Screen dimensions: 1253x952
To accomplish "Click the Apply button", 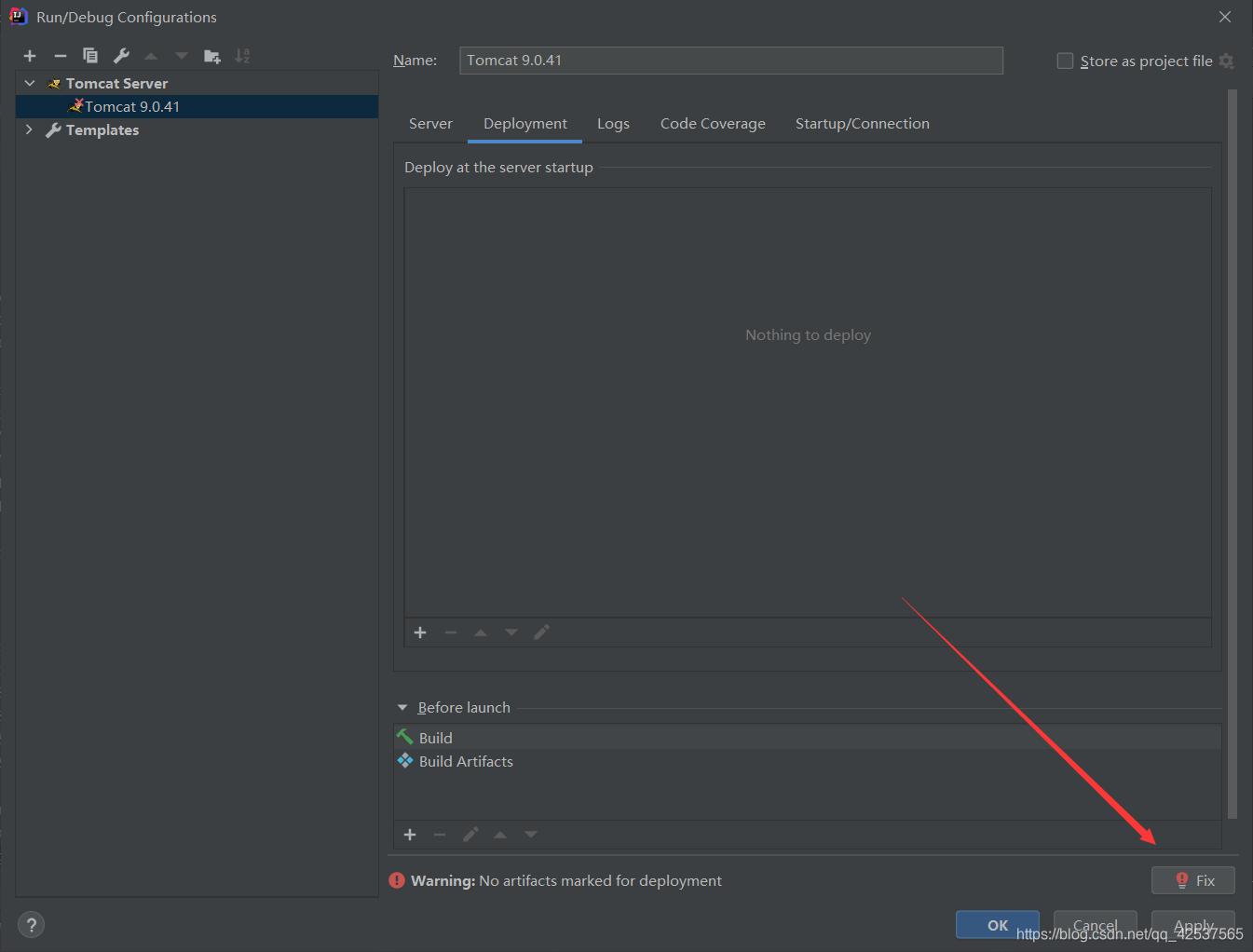I will click(1193, 925).
